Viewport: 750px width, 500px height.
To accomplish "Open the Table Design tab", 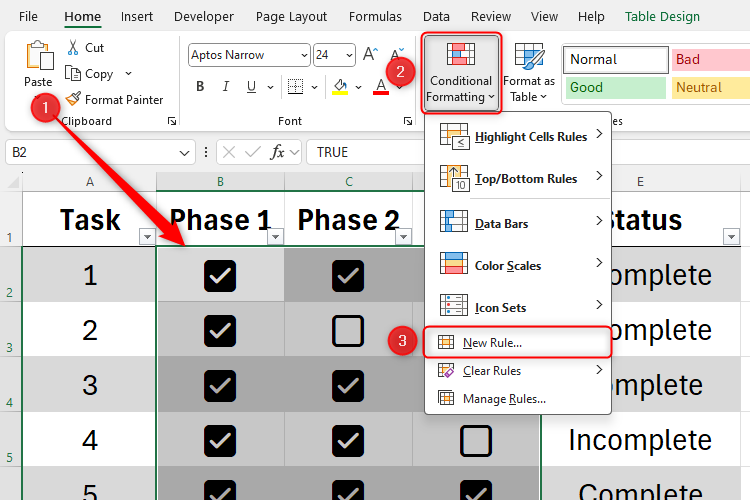I will [x=662, y=17].
